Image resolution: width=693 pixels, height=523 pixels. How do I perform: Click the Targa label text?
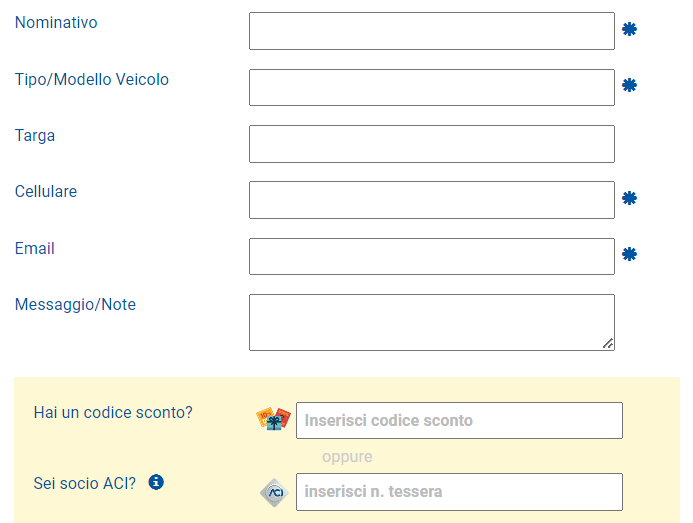click(35, 136)
